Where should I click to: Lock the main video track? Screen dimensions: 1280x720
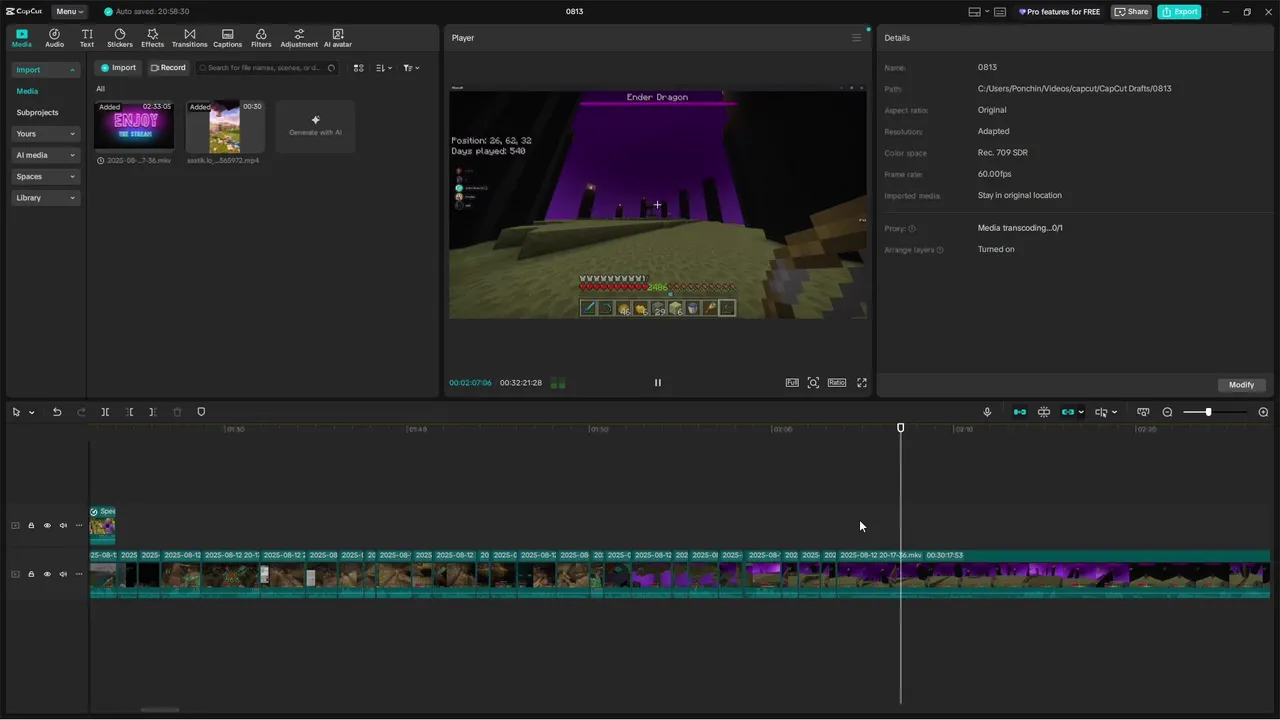(x=31, y=574)
